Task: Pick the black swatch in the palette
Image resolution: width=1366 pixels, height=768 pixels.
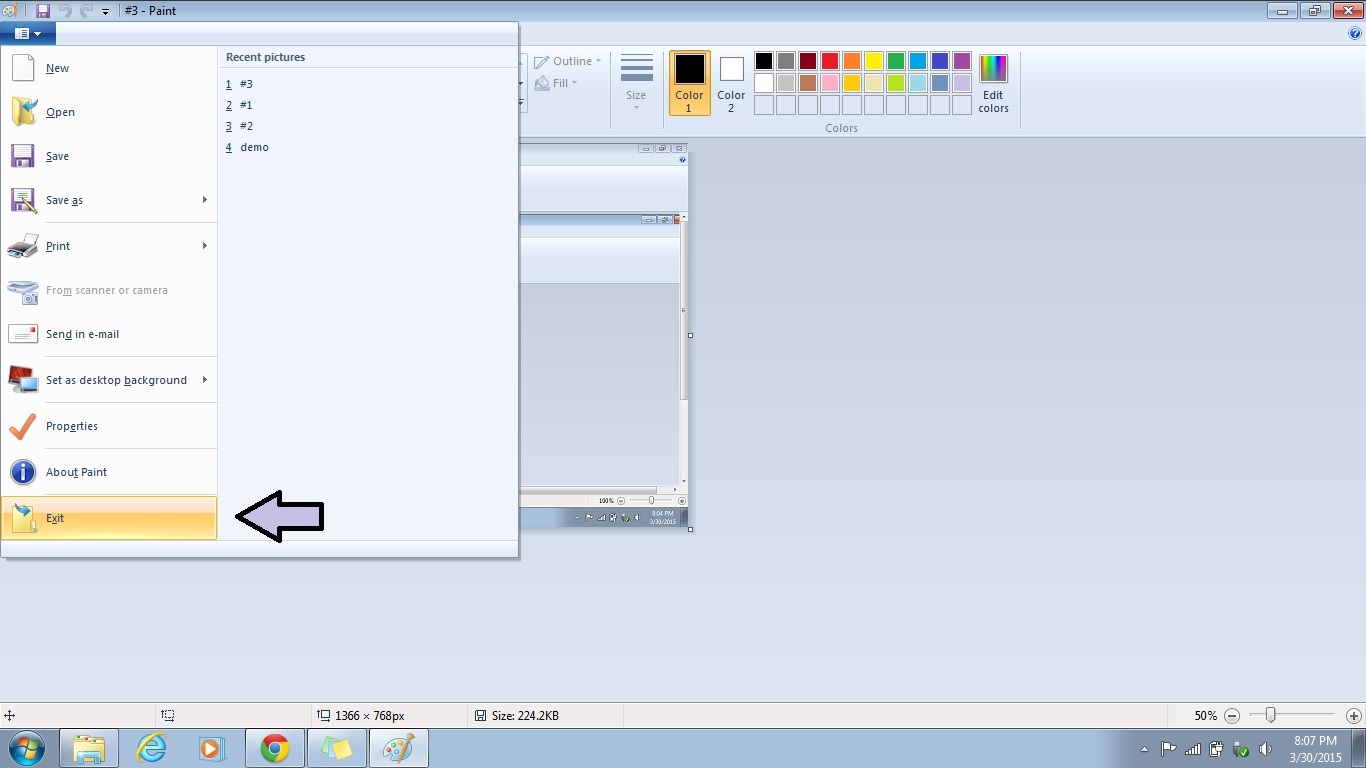Action: point(764,61)
